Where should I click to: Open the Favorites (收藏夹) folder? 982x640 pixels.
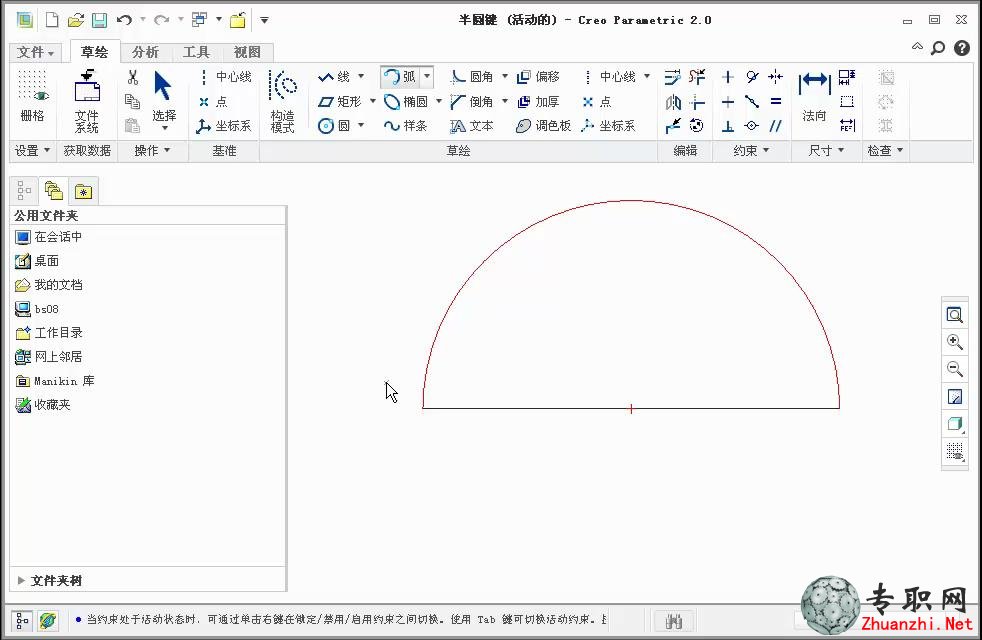coord(43,405)
